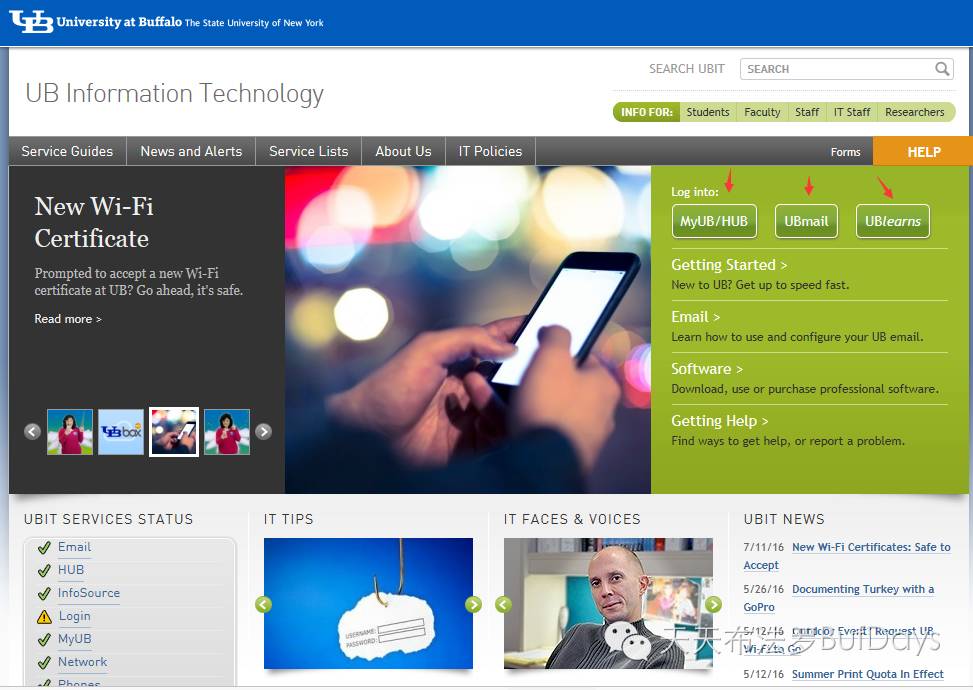Click green checkmark beside HUB status

(44, 571)
